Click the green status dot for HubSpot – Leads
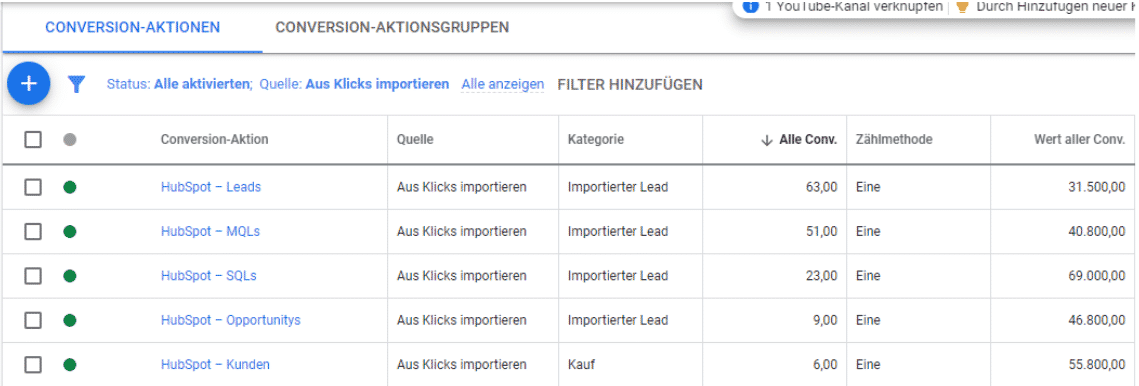1139x386 pixels. (x=70, y=187)
